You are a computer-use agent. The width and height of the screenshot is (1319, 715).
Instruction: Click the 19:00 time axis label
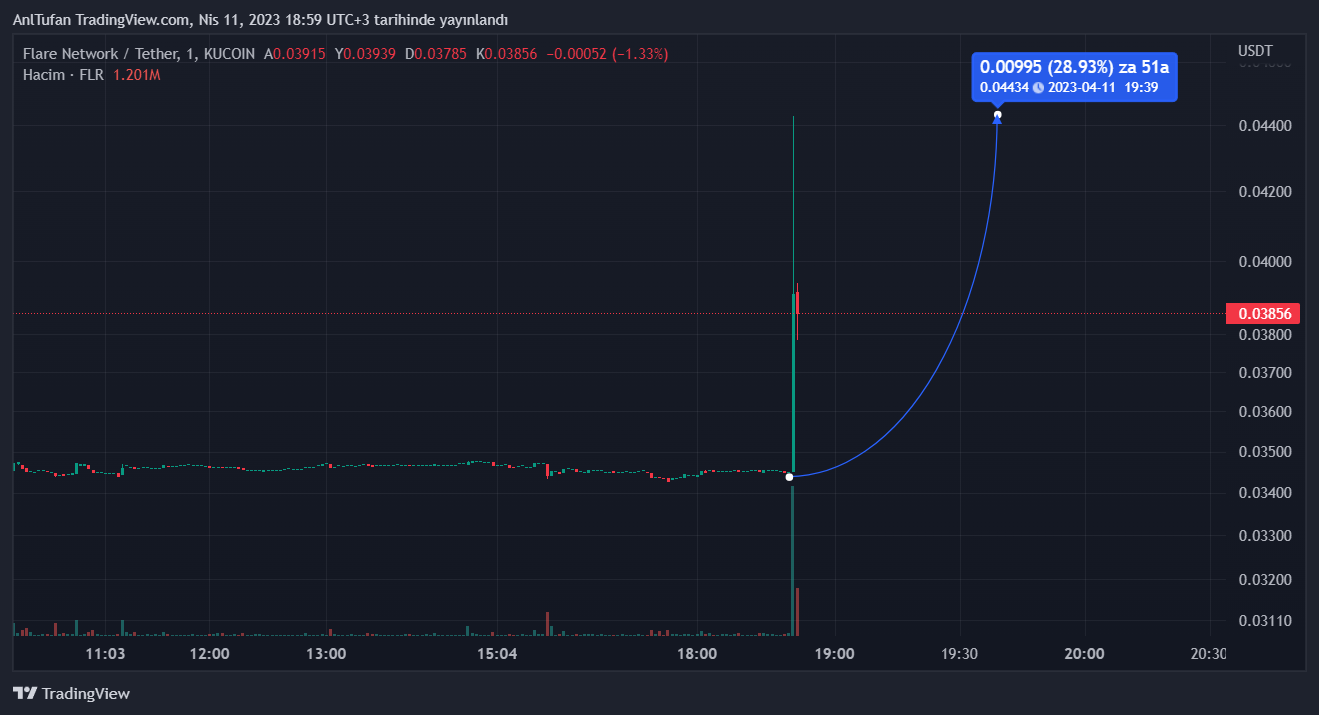pyautogui.click(x=834, y=654)
